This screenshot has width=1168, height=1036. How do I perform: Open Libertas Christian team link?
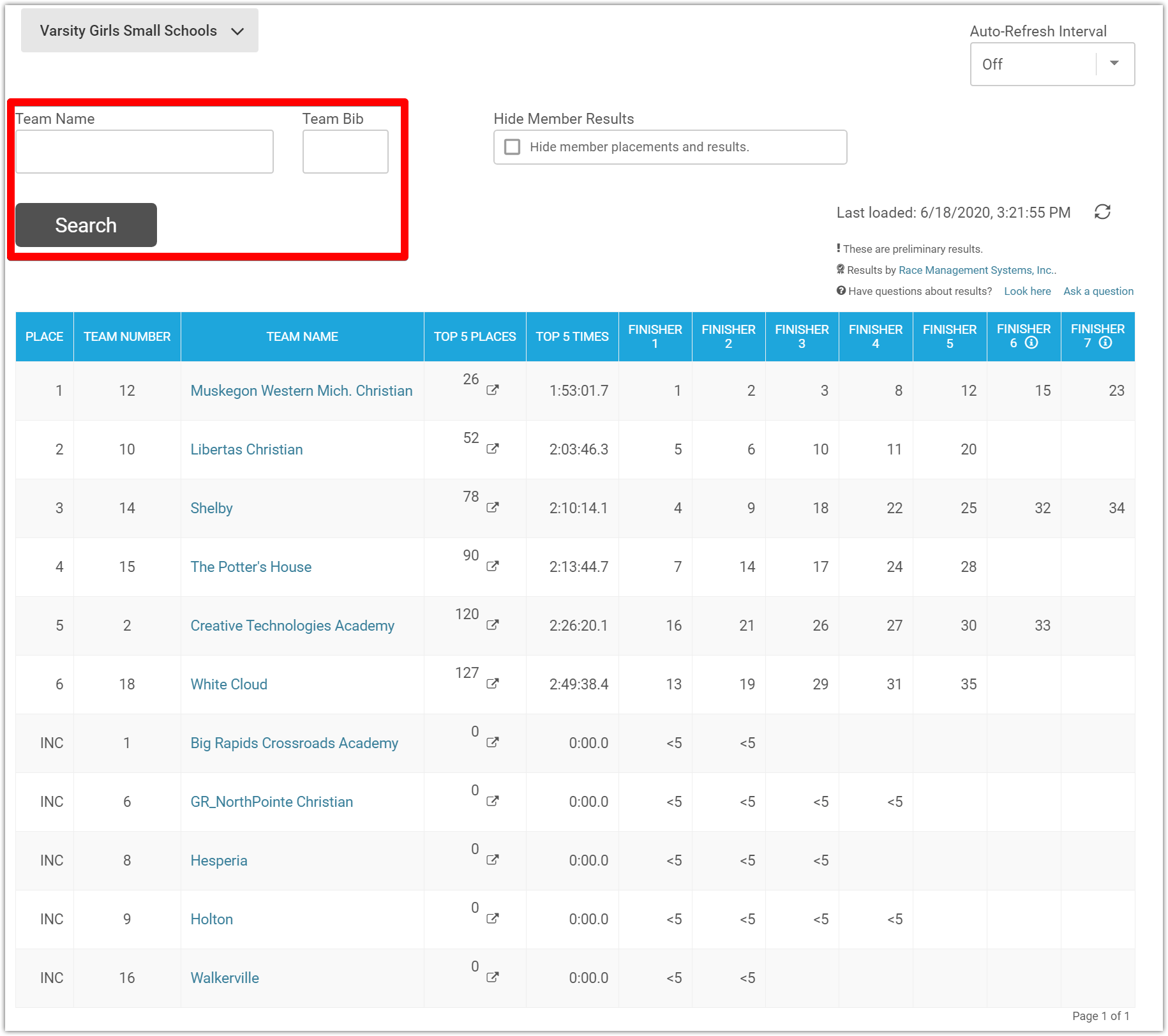click(x=246, y=449)
